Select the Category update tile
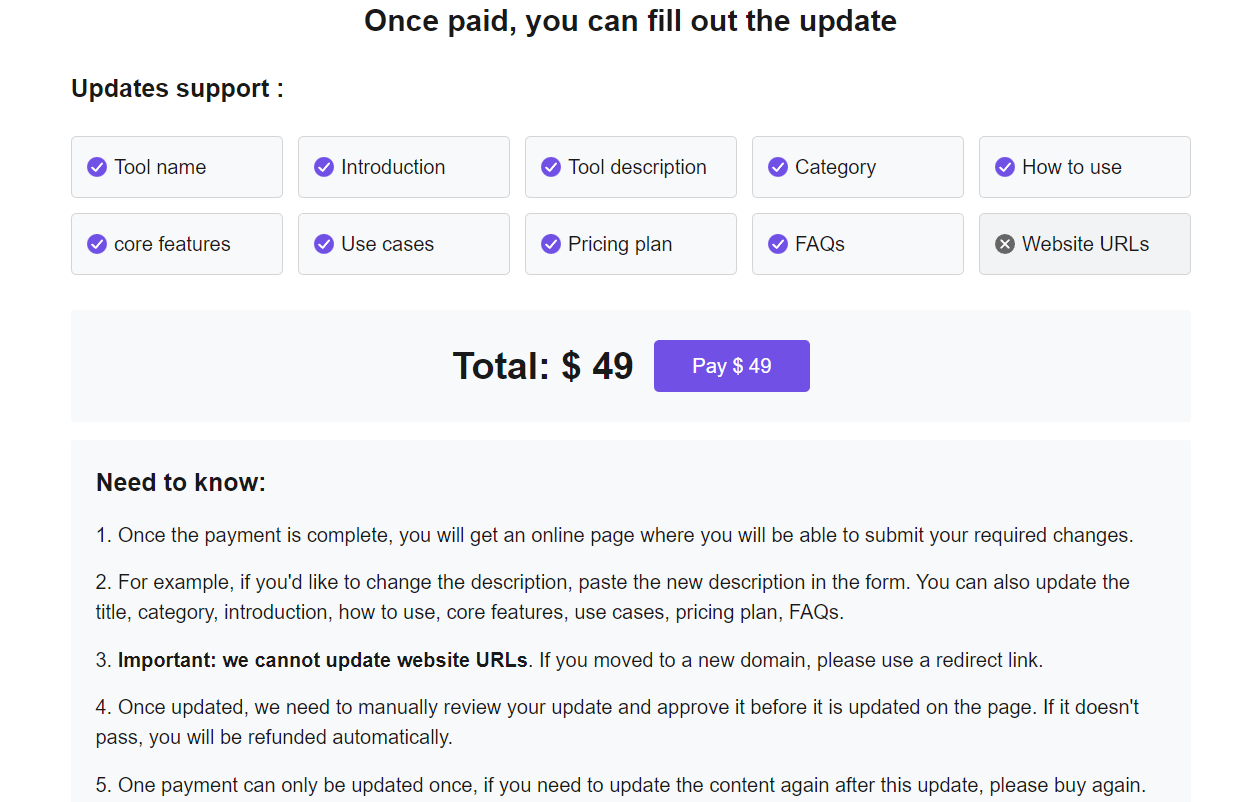 857,167
